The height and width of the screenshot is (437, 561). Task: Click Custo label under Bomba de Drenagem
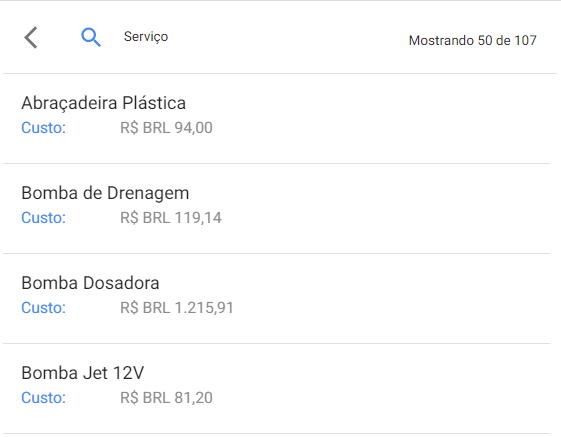coord(44,218)
